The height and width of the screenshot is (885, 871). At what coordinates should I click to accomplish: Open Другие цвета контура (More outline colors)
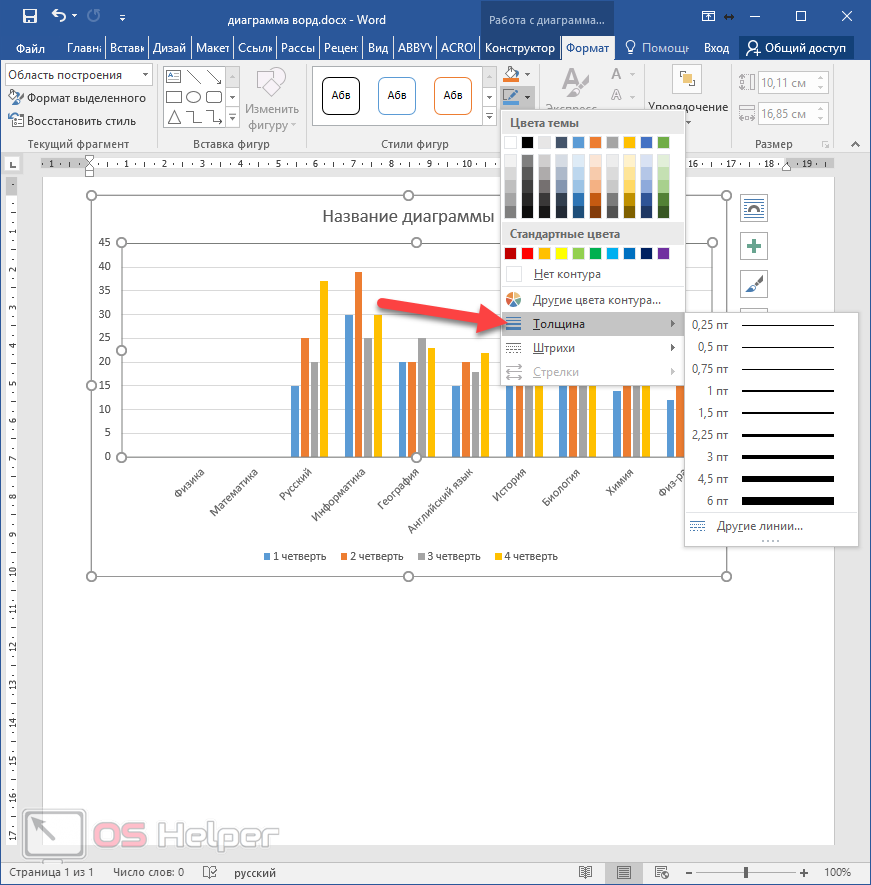593,300
